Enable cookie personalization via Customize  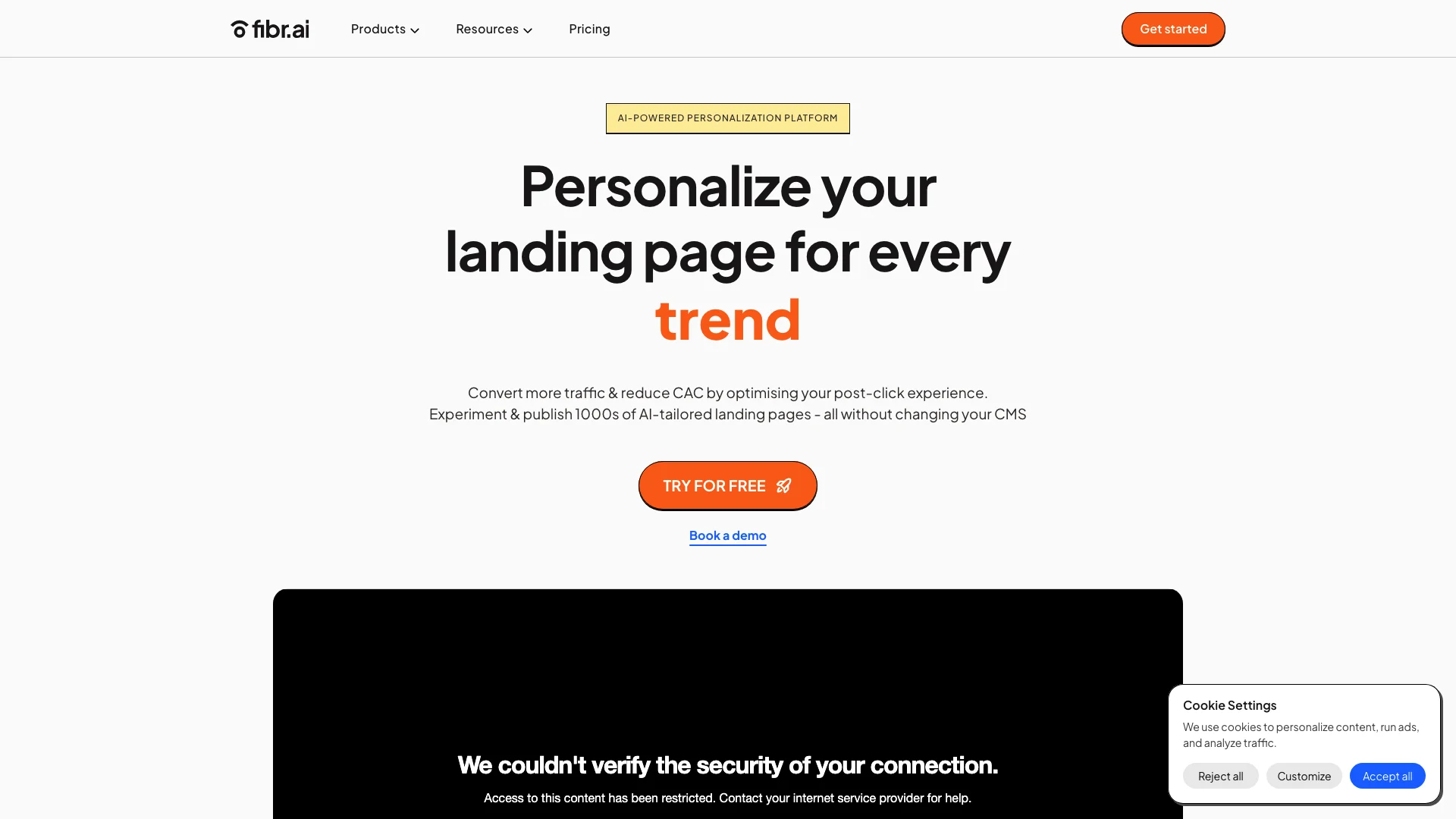(1304, 775)
